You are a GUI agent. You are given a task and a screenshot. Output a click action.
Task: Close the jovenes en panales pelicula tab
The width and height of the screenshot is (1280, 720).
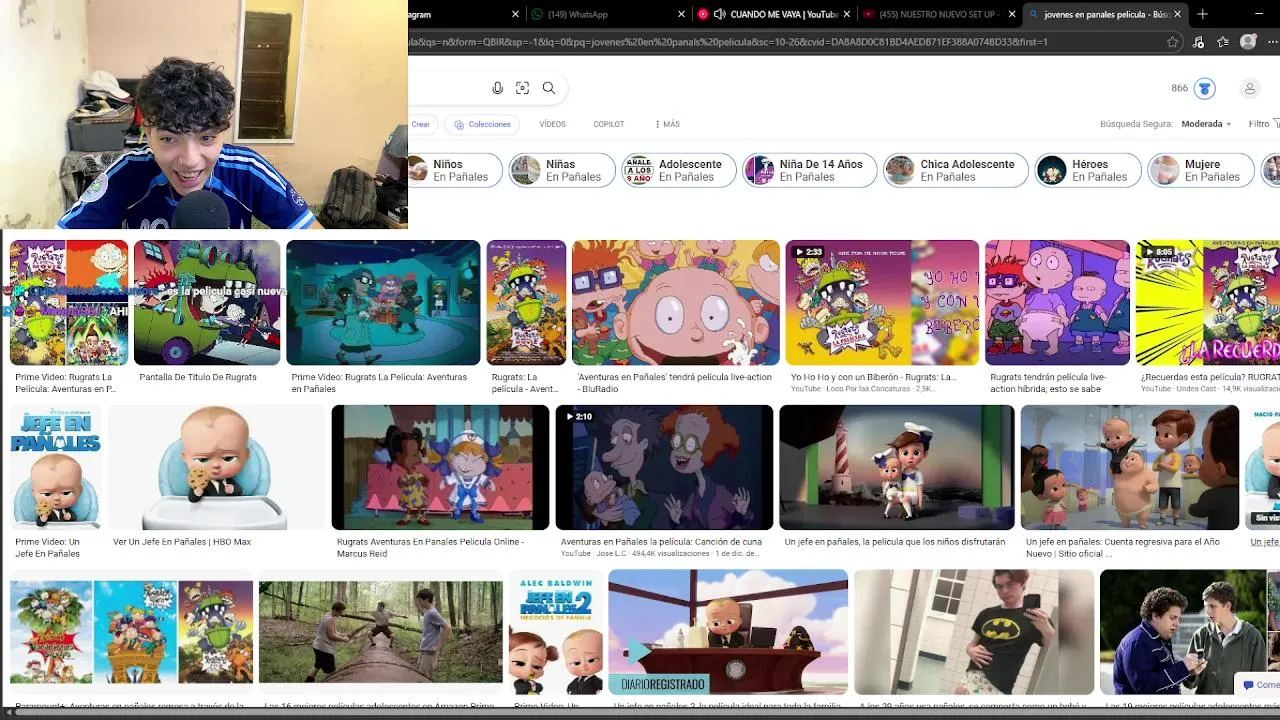click(1178, 14)
